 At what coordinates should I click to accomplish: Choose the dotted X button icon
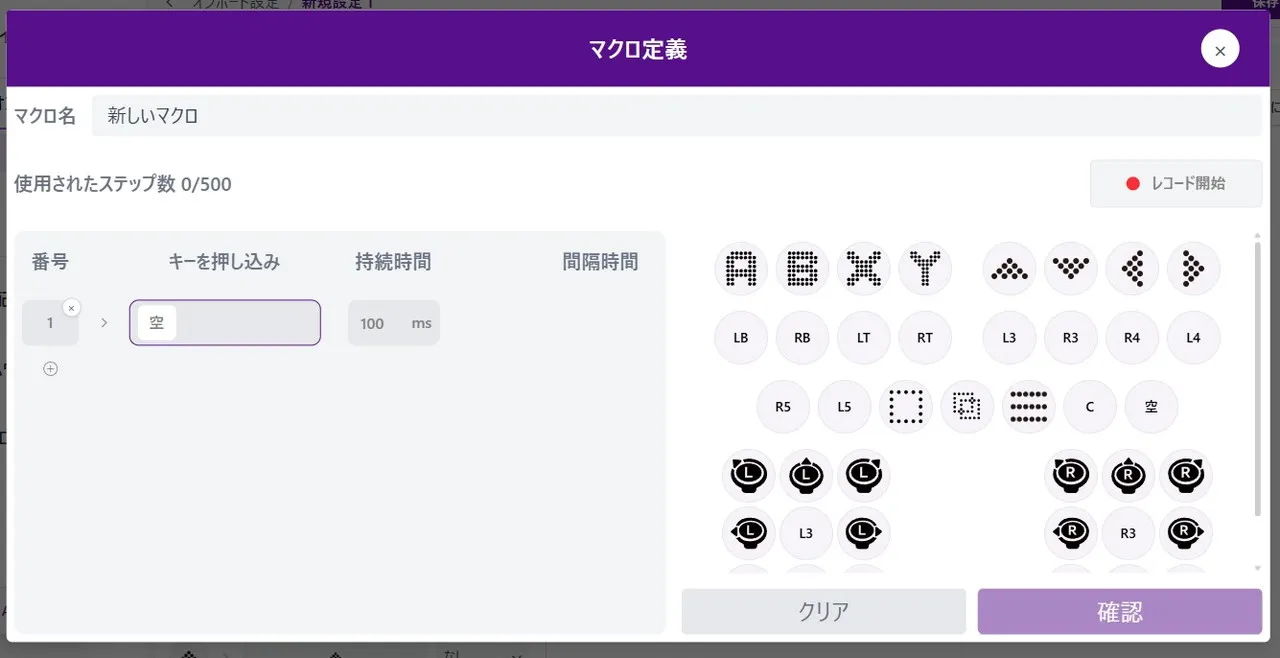point(864,268)
